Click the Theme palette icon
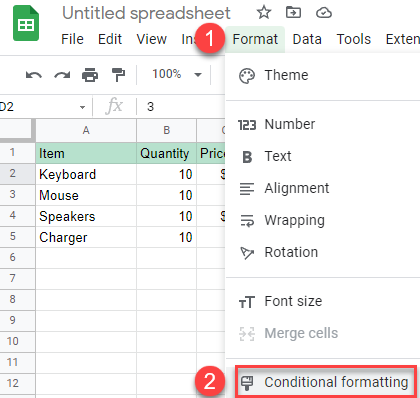The width and height of the screenshot is (420, 398). [x=247, y=76]
